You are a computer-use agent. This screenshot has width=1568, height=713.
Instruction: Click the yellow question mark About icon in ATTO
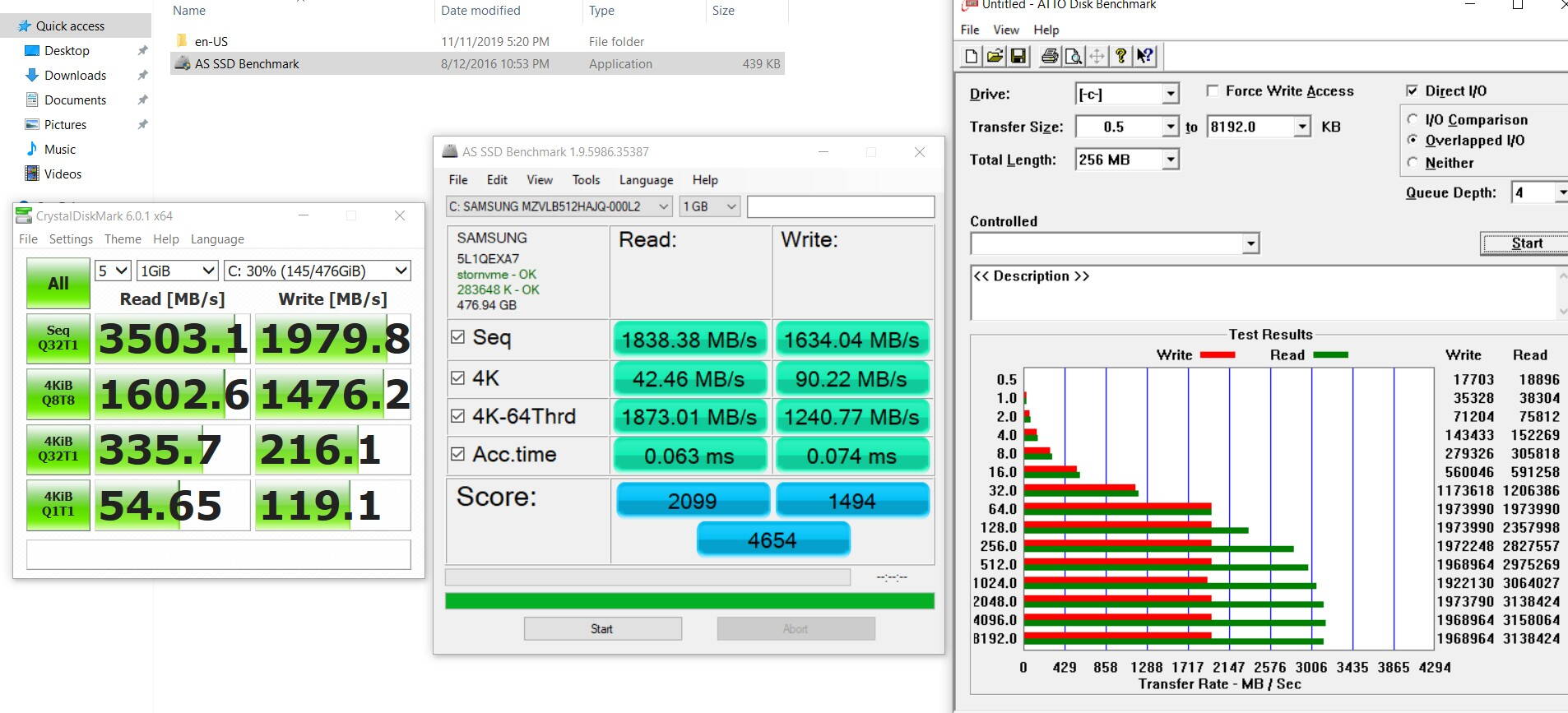click(1120, 56)
